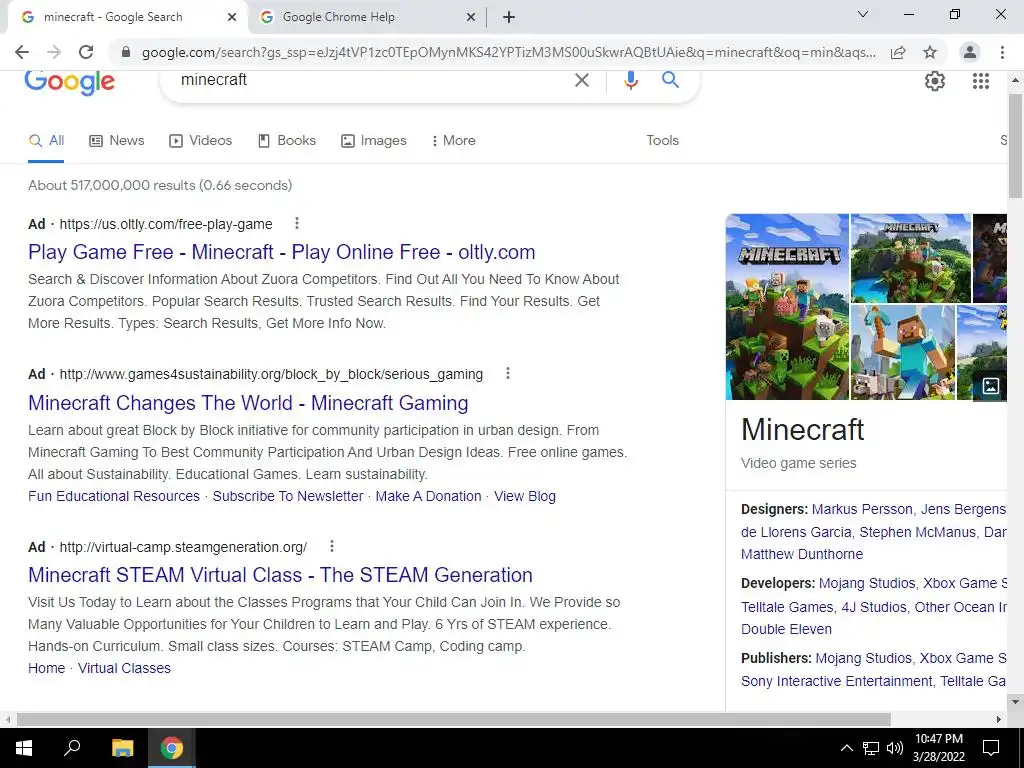Click Chrome icon in taskbar

[x=172, y=748]
